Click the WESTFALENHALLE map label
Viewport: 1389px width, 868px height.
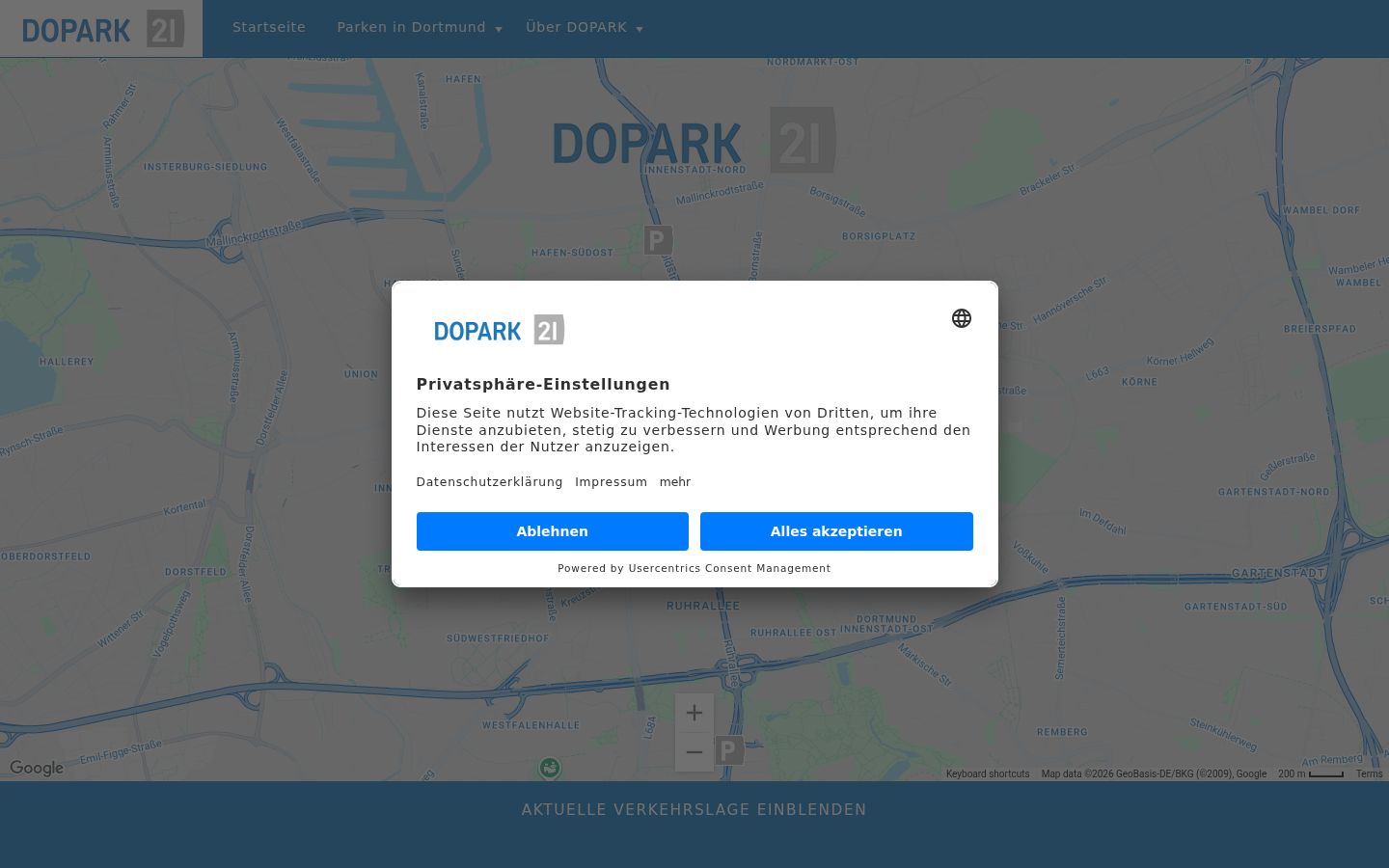tap(531, 725)
